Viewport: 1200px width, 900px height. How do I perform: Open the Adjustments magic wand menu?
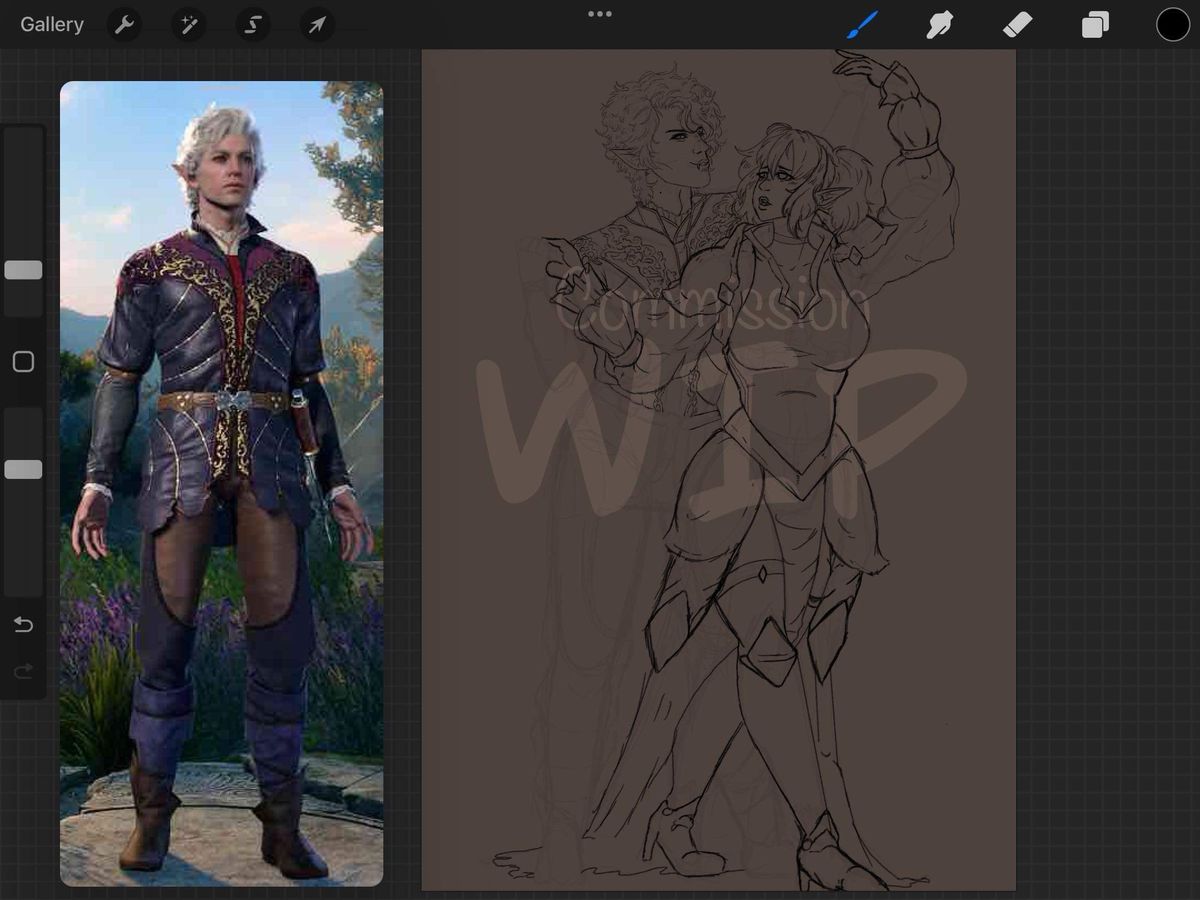click(x=188, y=24)
